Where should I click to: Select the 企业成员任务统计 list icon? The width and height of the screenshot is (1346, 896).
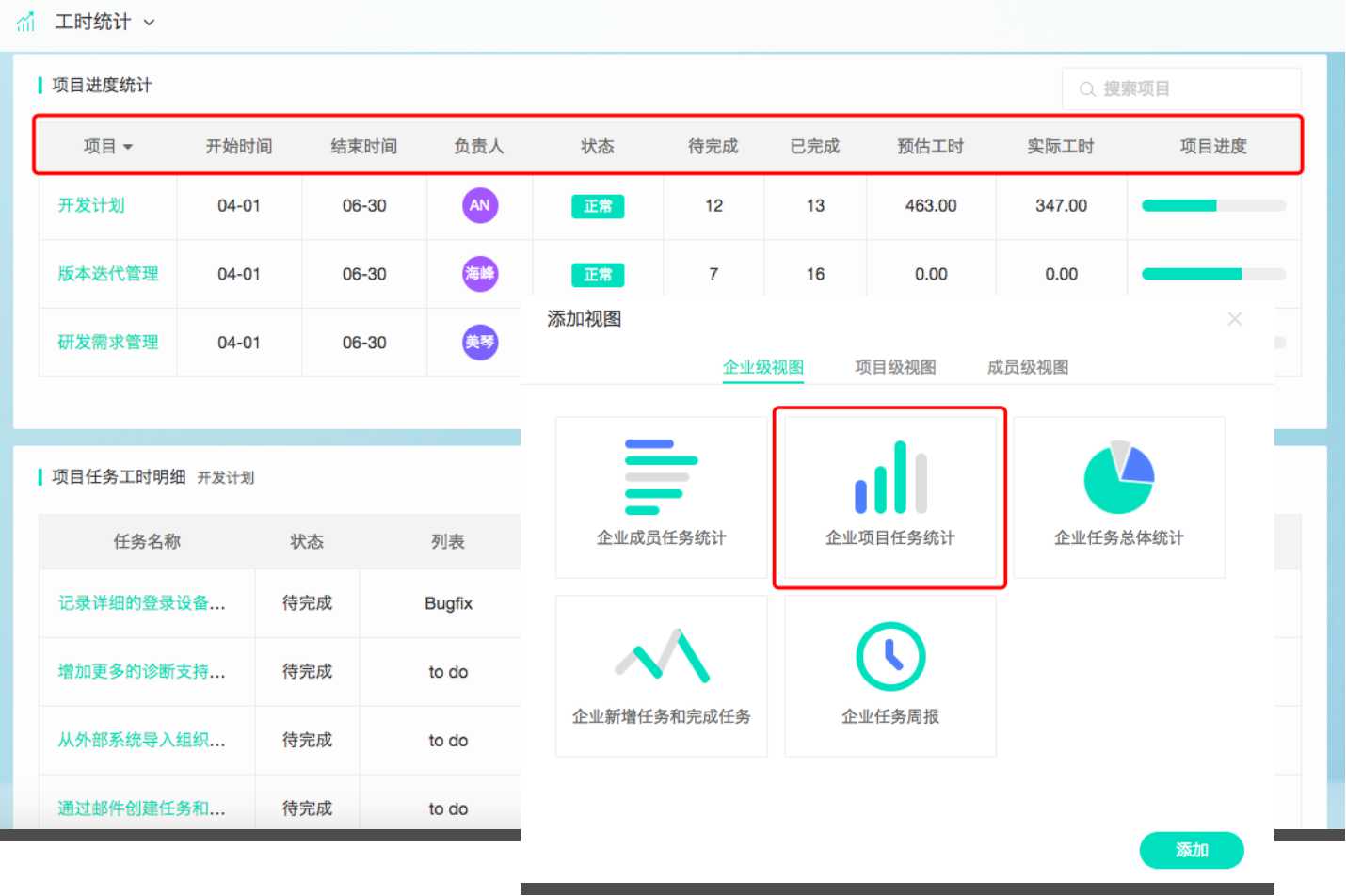(661, 475)
